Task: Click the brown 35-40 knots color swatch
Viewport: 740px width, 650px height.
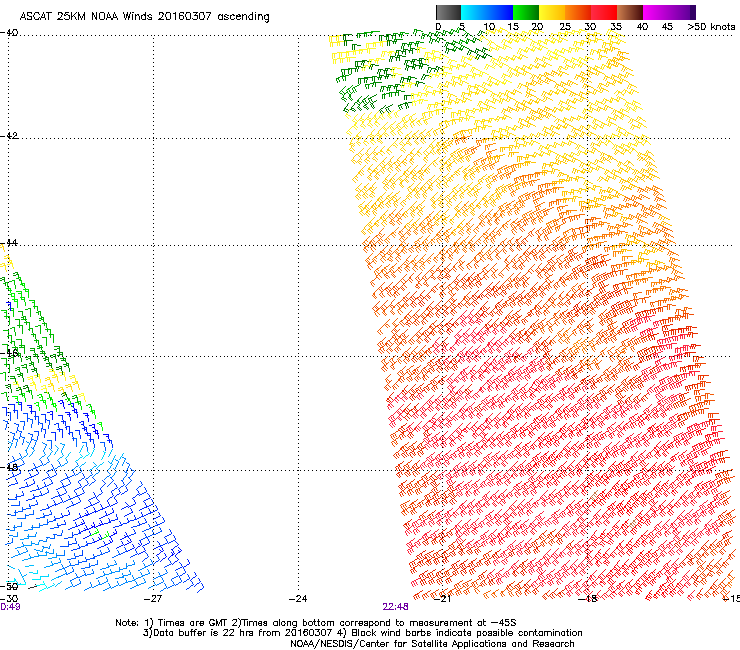Action: coord(630,12)
